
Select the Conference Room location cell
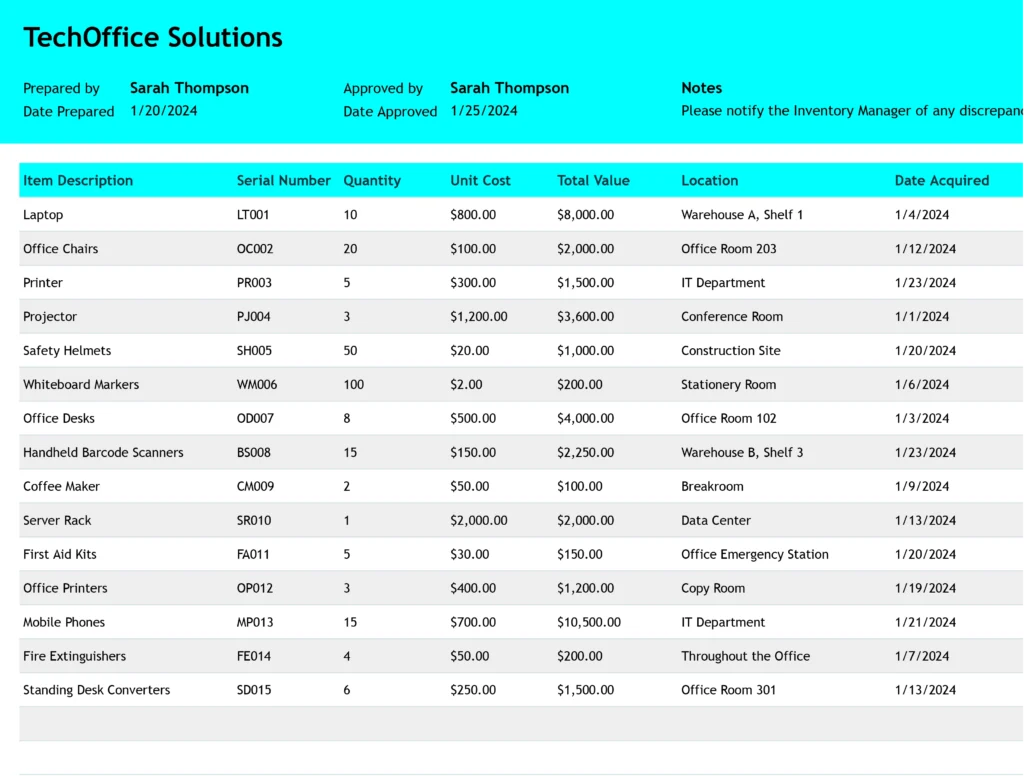pyautogui.click(x=732, y=317)
